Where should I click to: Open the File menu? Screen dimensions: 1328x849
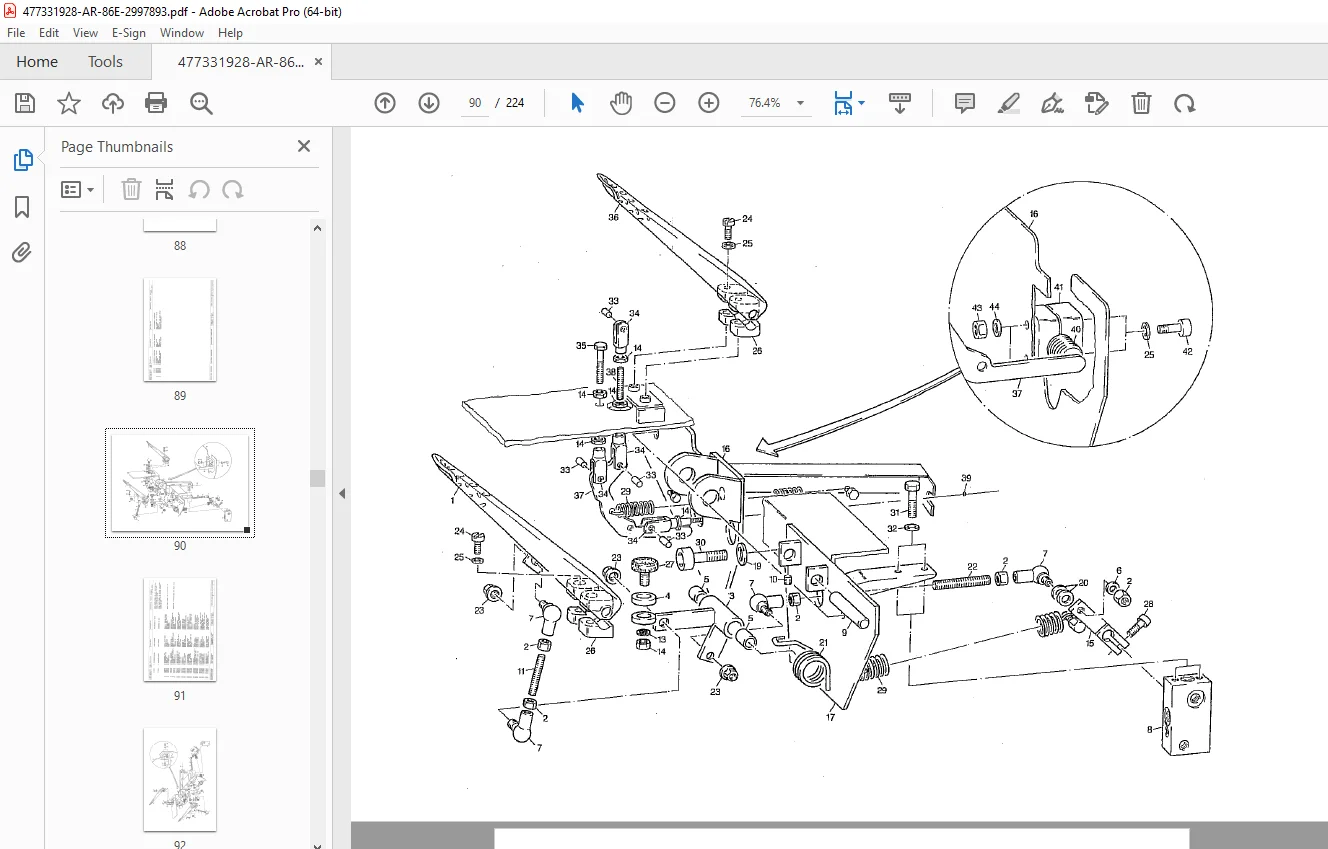(x=16, y=33)
